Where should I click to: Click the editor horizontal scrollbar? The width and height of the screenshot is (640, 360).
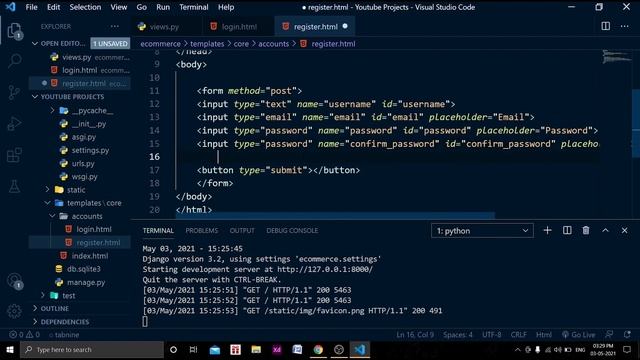coord(335,216)
